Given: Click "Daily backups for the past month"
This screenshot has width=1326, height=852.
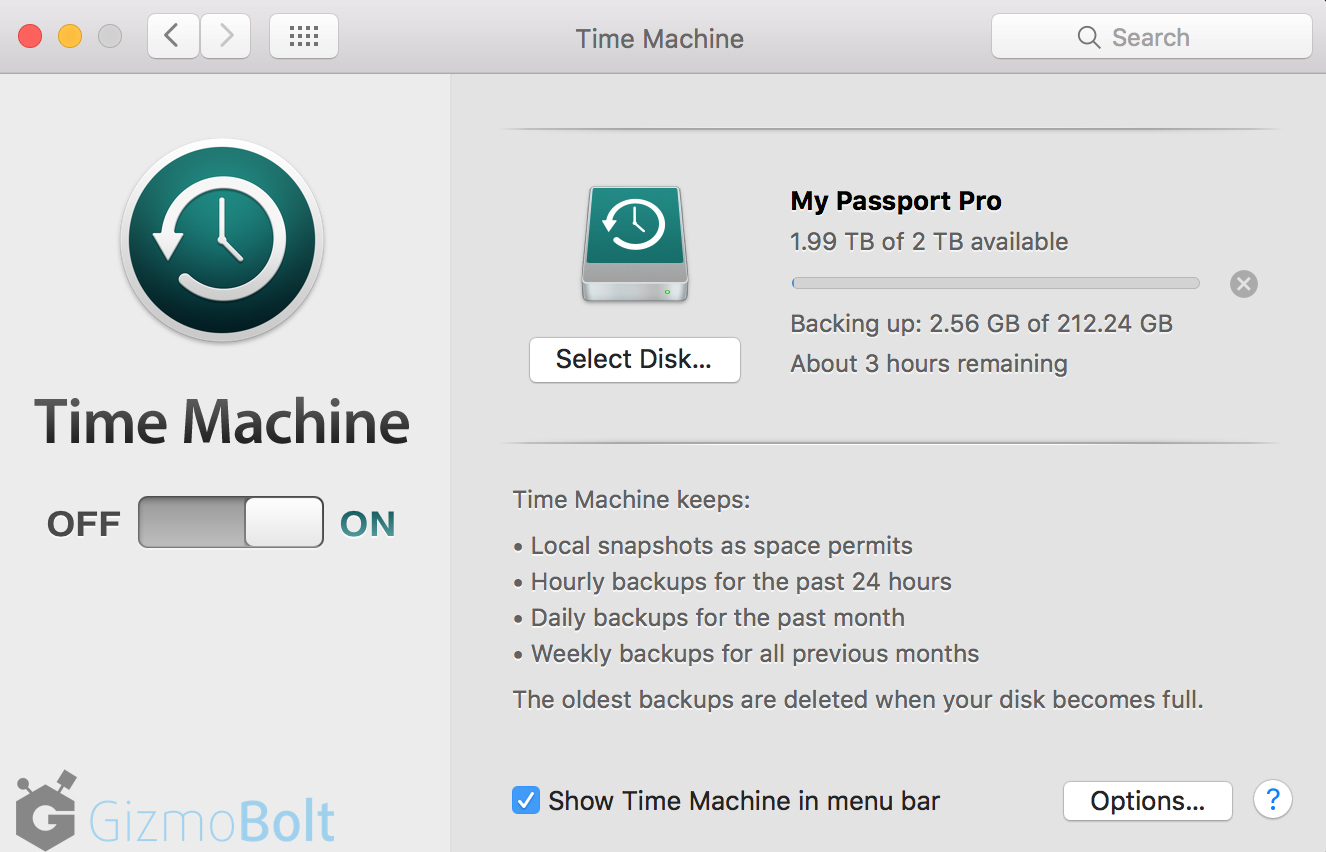Looking at the screenshot, I should click(x=717, y=618).
